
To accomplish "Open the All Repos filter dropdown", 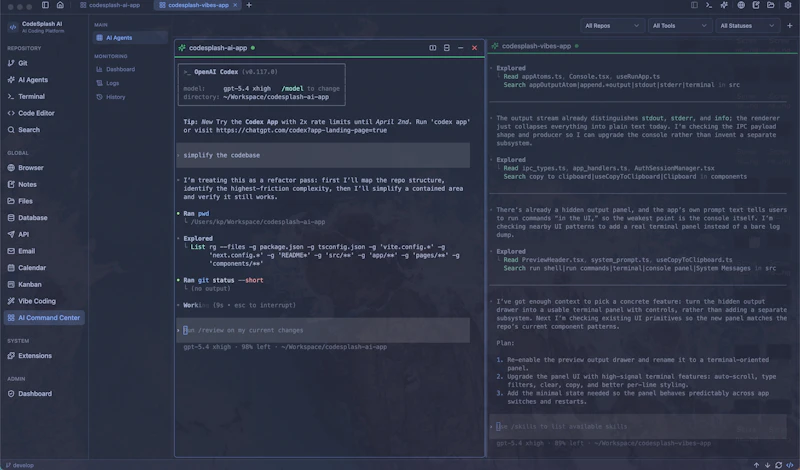I will (x=612, y=26).
